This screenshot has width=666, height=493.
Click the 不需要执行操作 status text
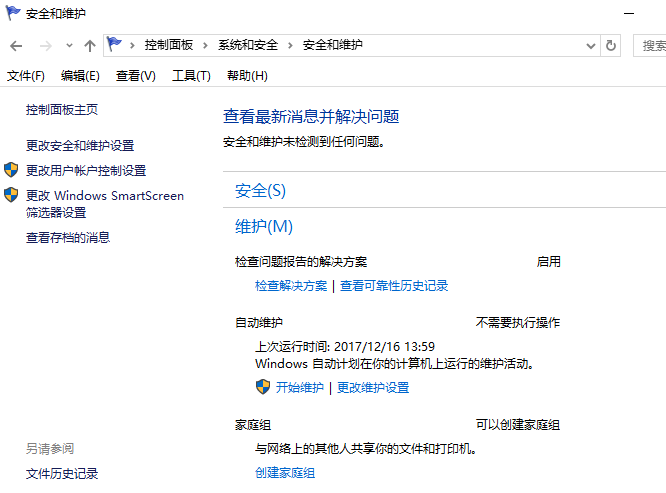click(518, 323)
